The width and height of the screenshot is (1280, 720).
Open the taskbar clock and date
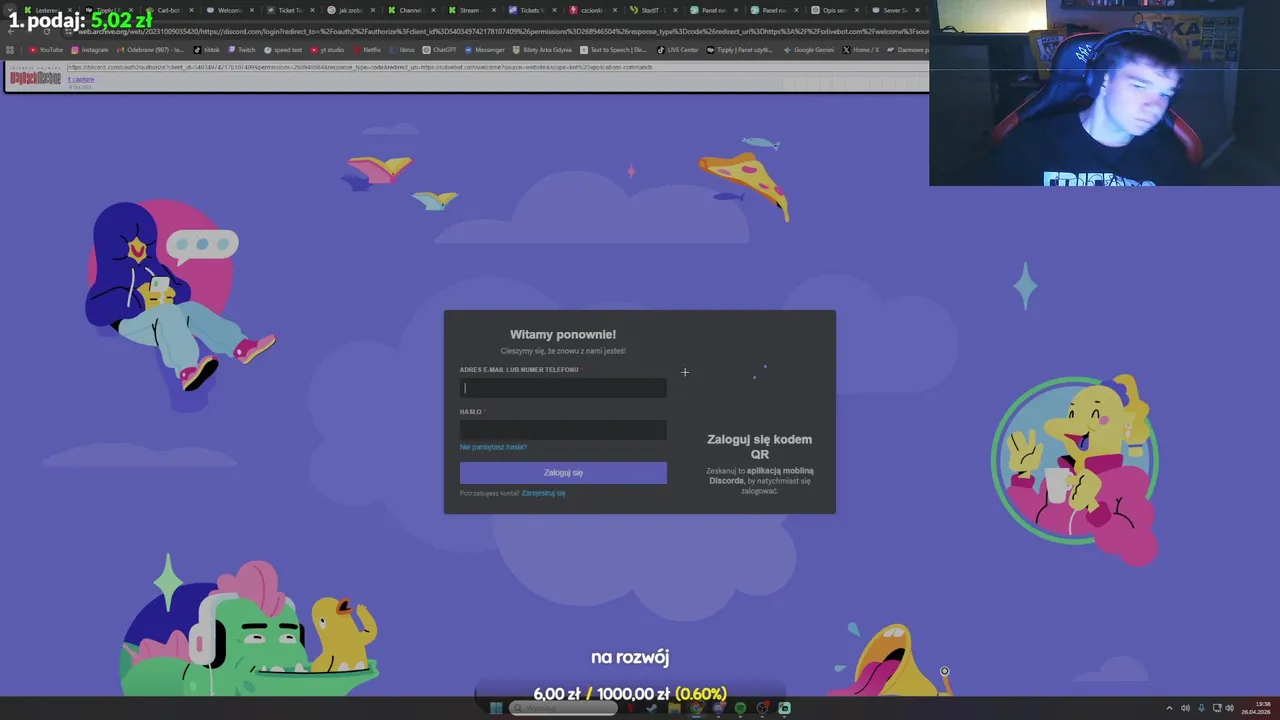pyautogui.click(x=1256, y=708)
